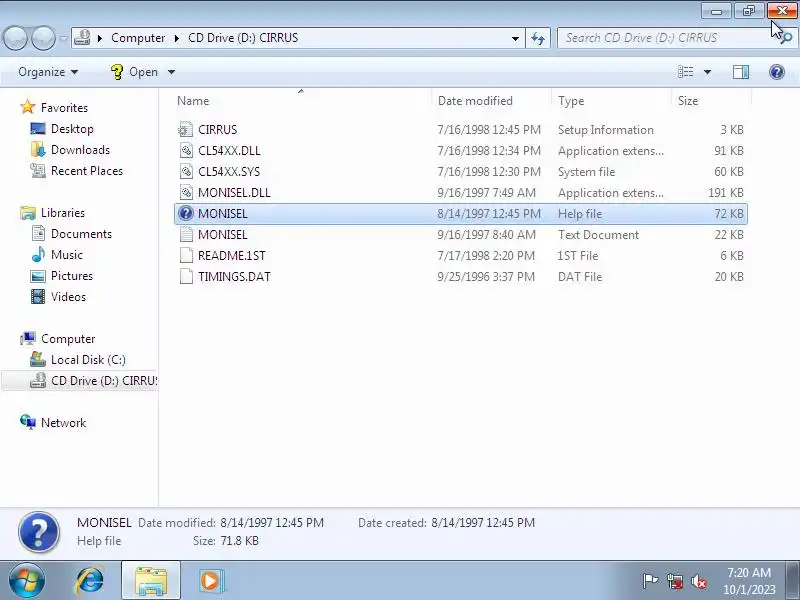This screenshot has height=600, width=800.
Task: Sort files by Date modified column
Action: [475, 101]
